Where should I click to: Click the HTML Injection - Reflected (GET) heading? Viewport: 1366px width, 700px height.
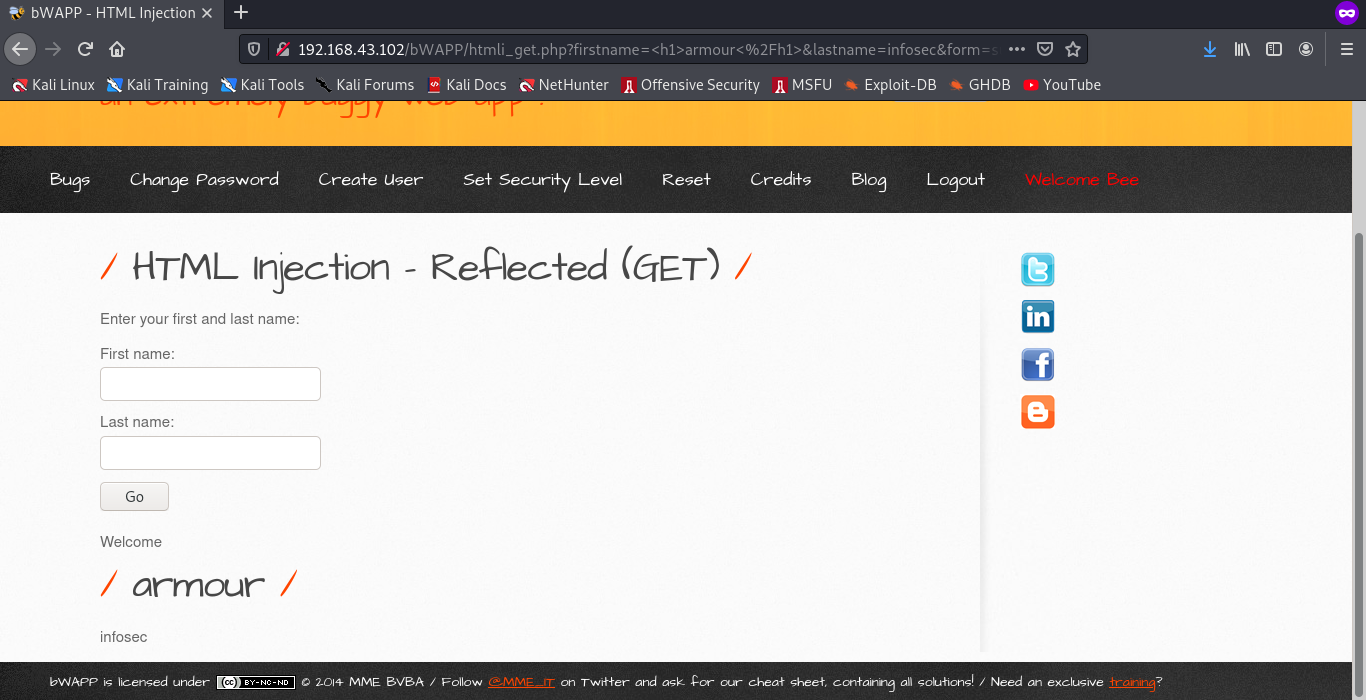[x=426, y=268]
